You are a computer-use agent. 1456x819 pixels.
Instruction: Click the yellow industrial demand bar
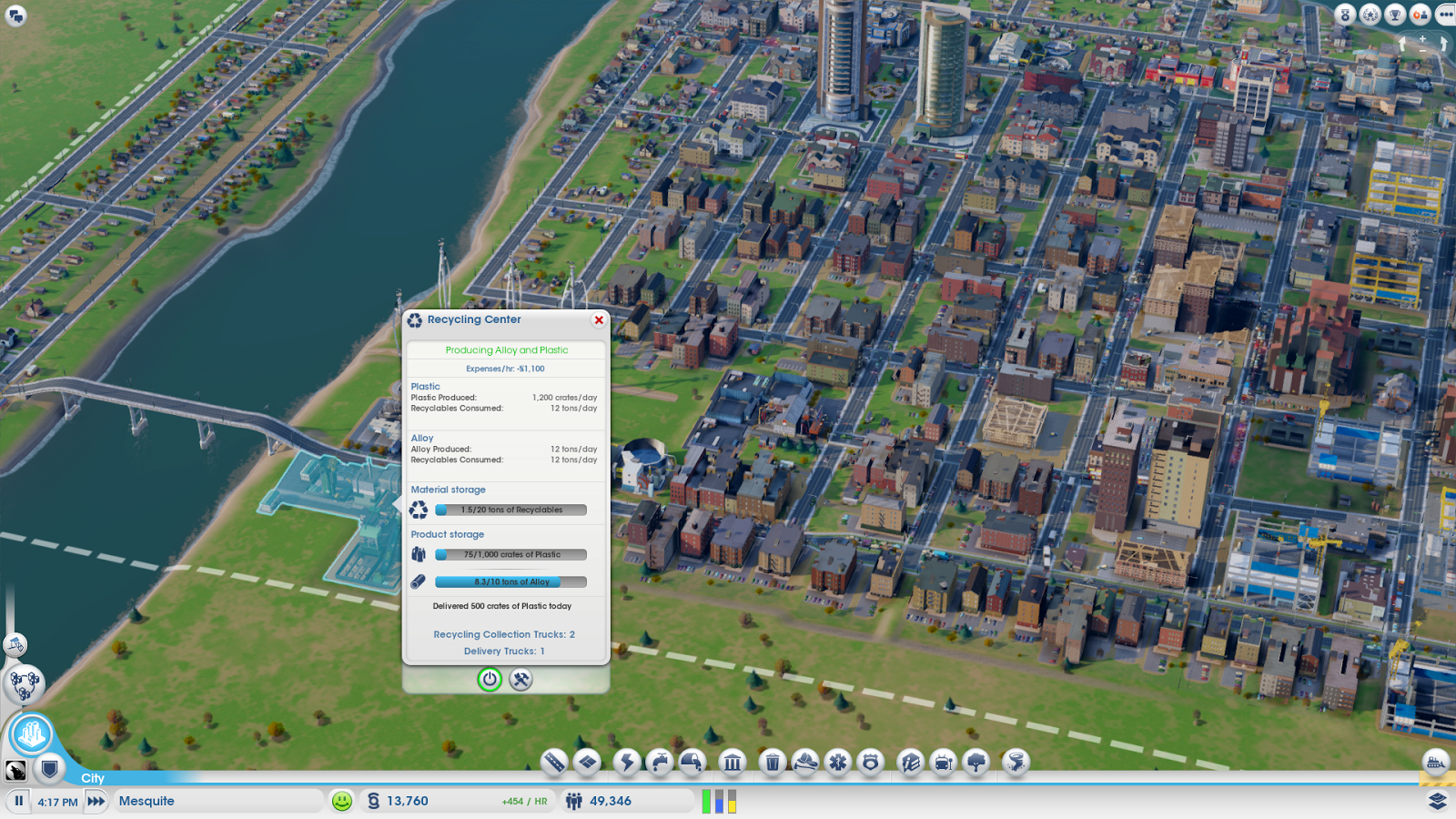coord(732,801)
